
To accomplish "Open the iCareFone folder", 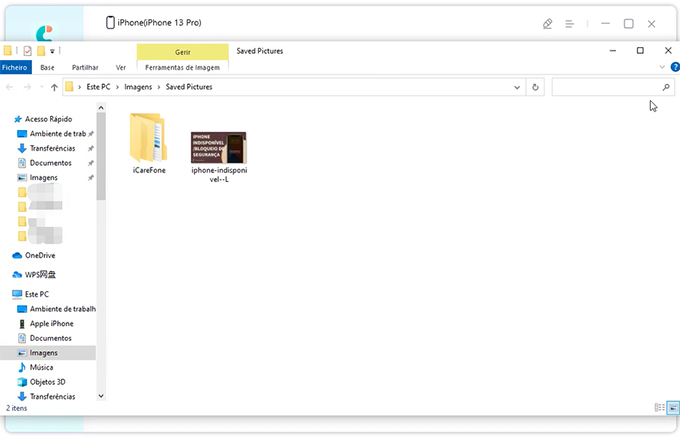I will (x=148, y=143).
